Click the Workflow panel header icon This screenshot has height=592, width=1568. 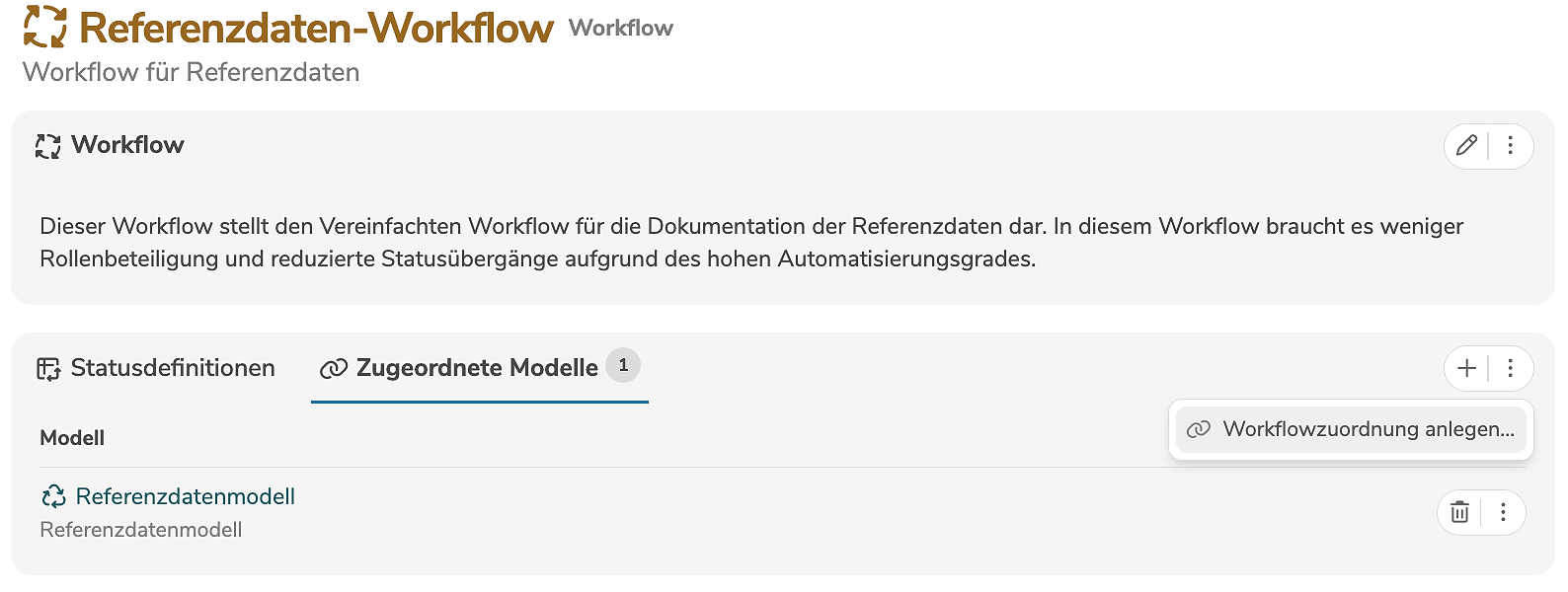[46, 145]
